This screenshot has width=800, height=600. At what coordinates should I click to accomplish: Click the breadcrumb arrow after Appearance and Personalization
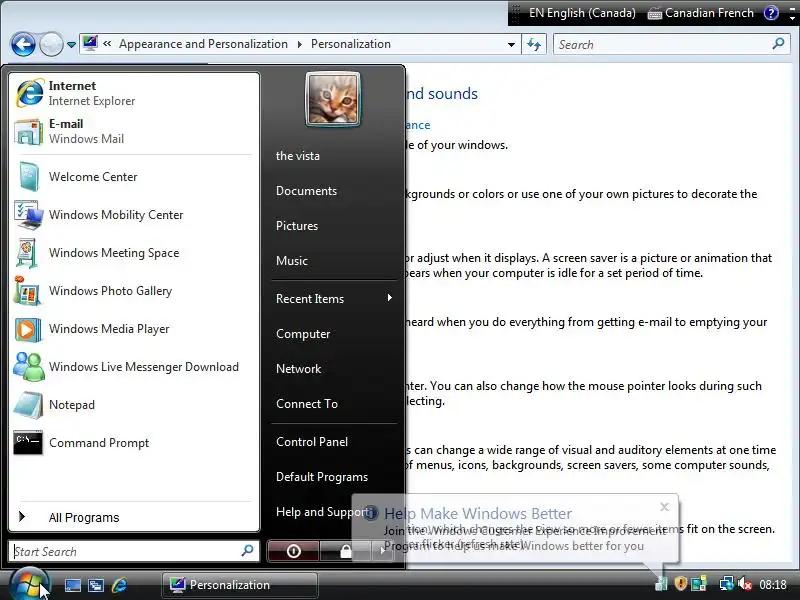(x=299, y=44)
